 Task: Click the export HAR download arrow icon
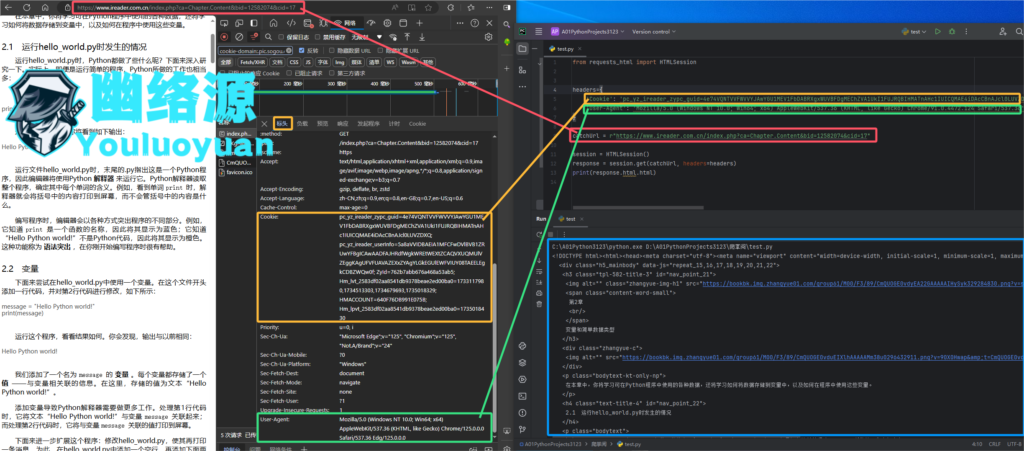point(422,37)
